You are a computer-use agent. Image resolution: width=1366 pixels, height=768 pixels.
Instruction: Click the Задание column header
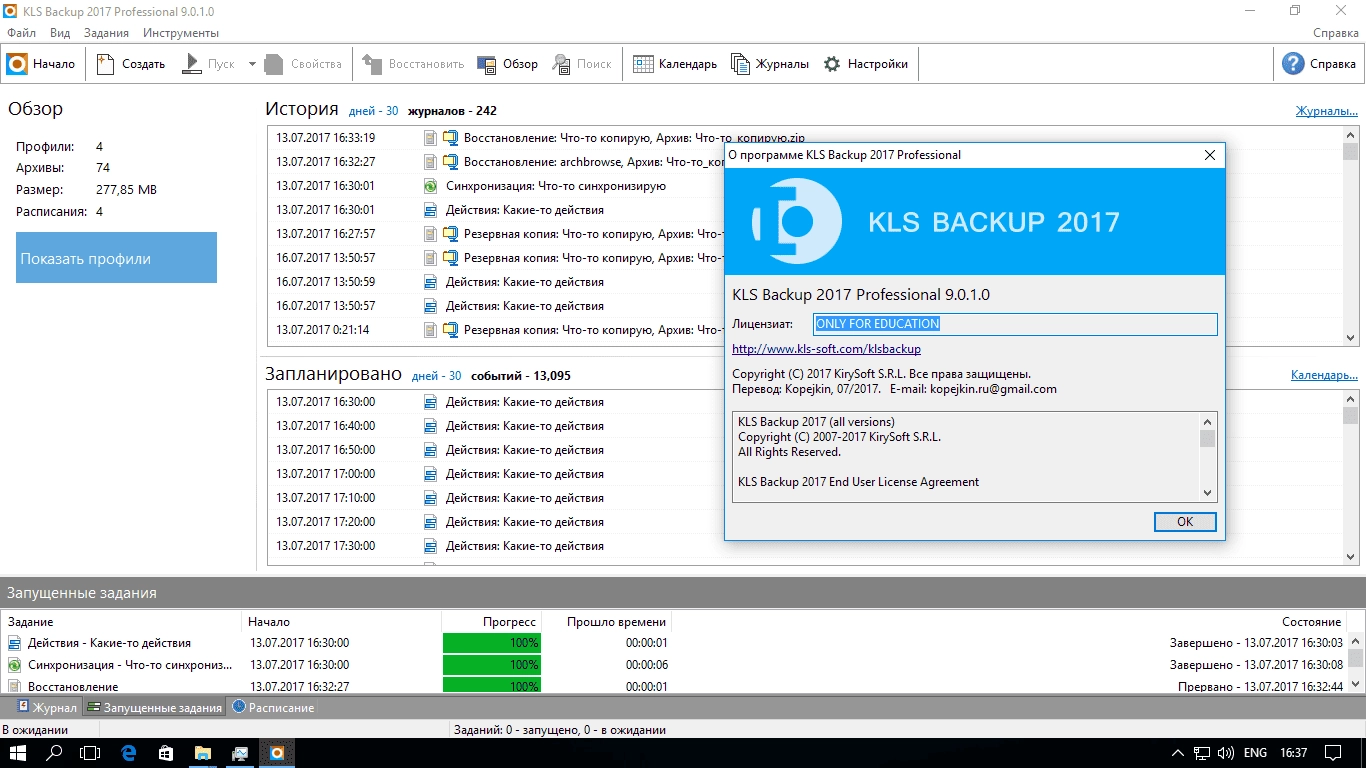coord(121,622)
